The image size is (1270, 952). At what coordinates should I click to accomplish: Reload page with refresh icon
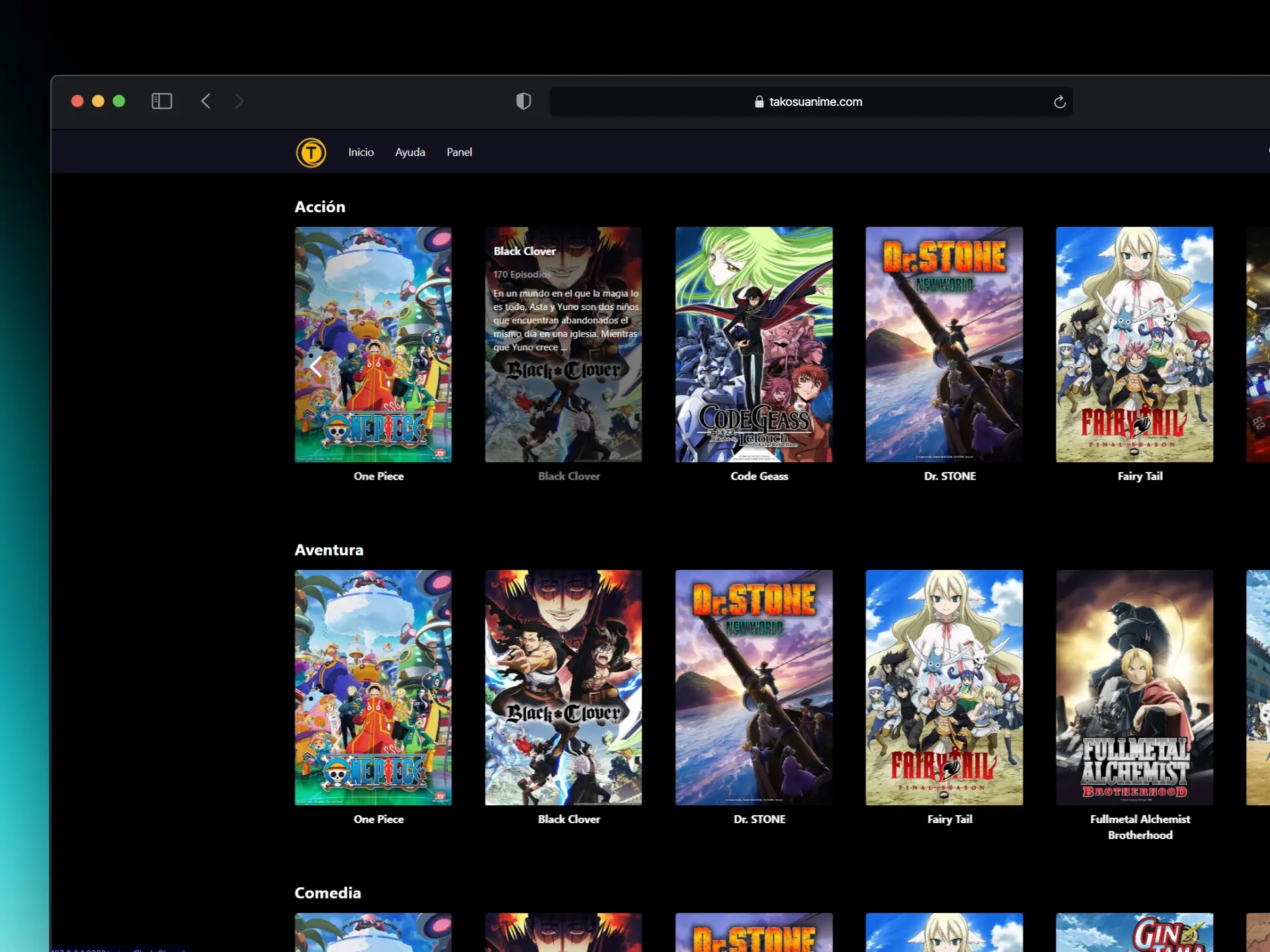click(x=1059, y=102)
